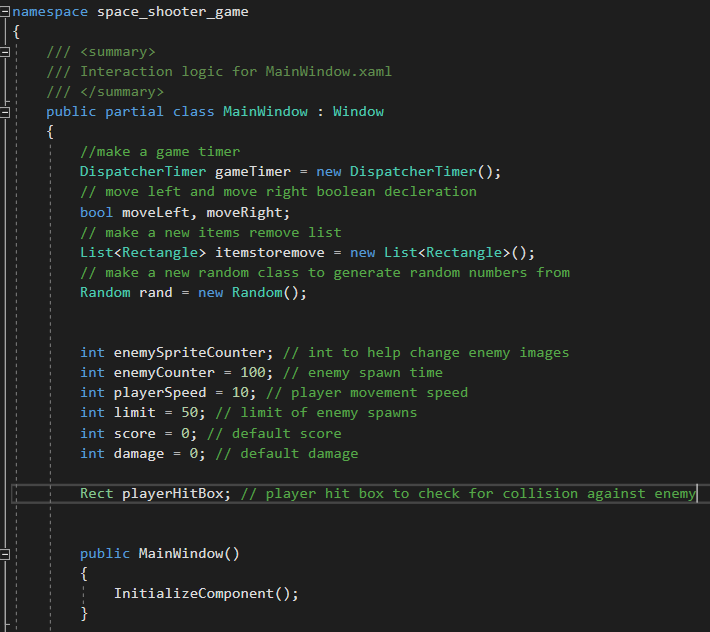Viewport: 710px width, 632px height.
Task: Click the Window base class name
Action: click(358, 111)
